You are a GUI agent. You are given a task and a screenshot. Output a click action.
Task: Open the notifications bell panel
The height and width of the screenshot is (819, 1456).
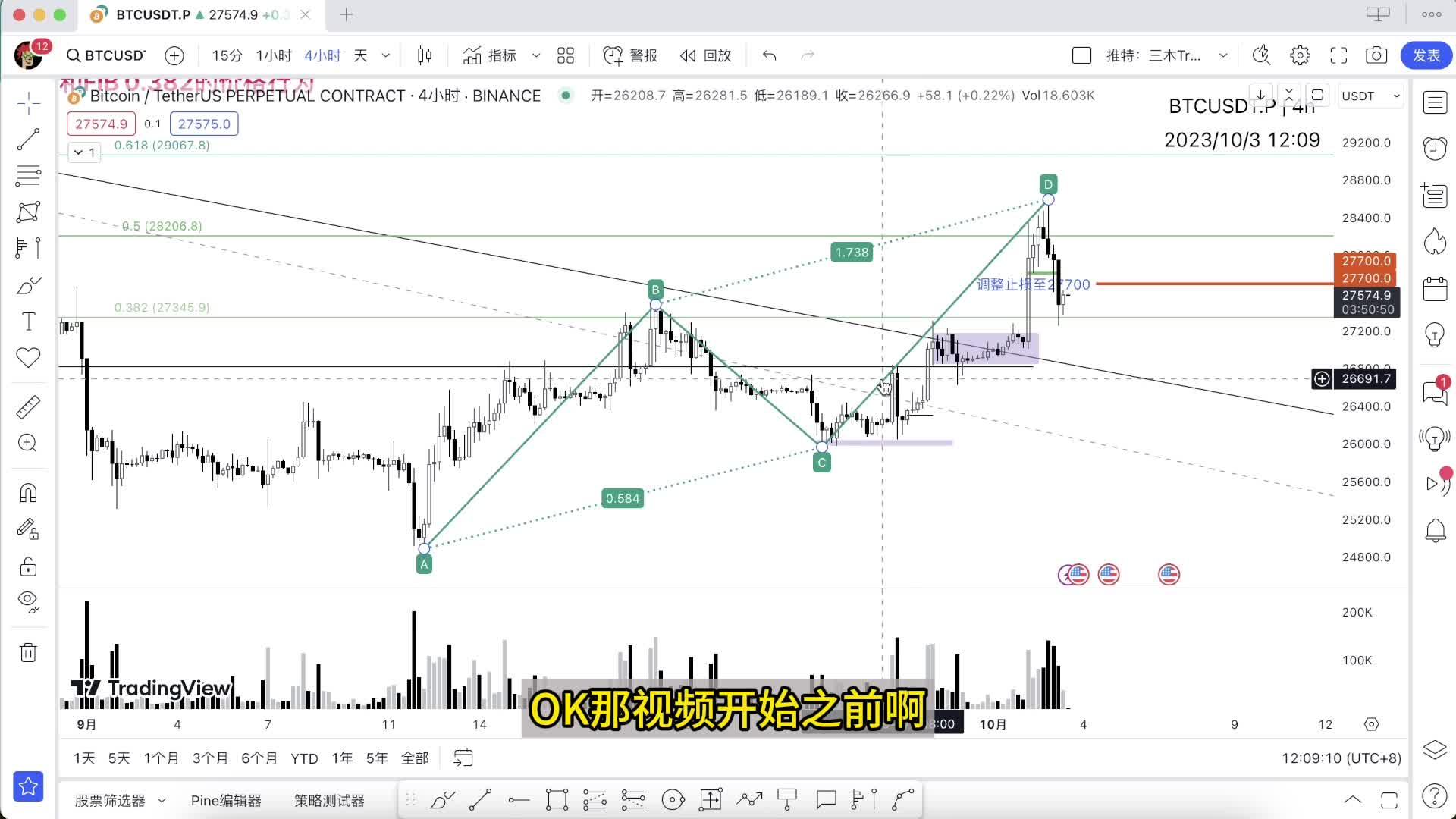(x=1435, y=530)
